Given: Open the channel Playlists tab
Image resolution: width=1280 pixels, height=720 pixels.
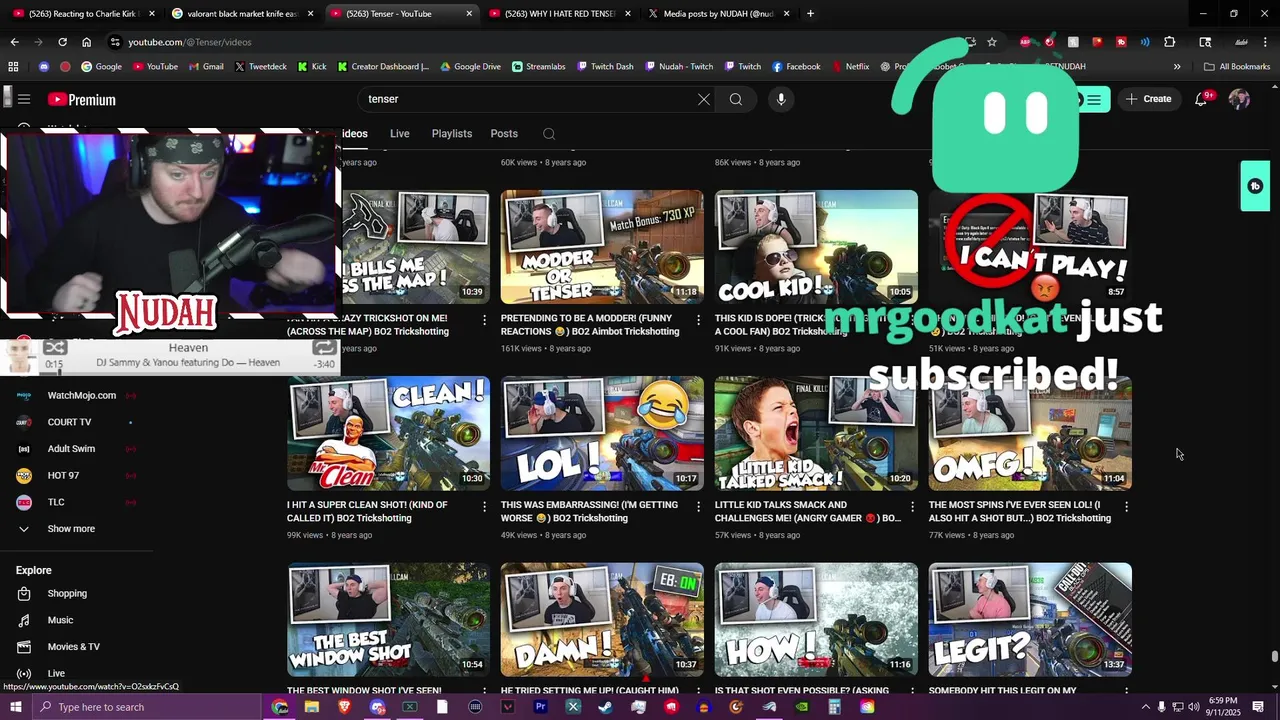Looking at the screenshot, I should [452, 134].
